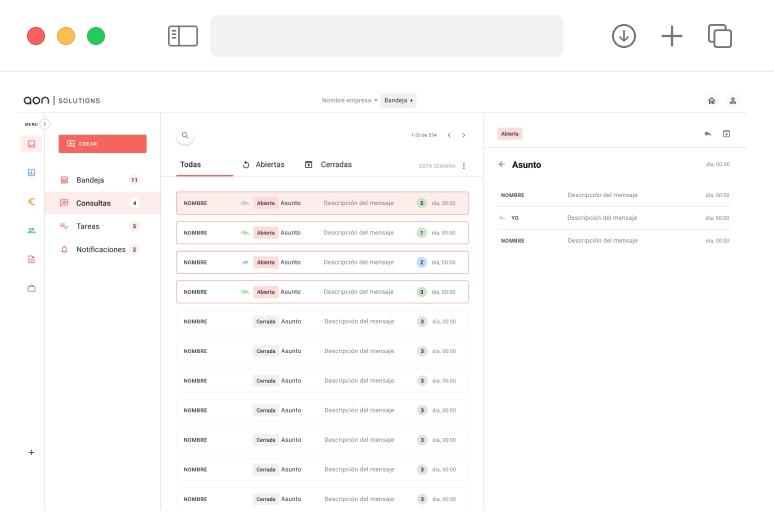The height and width of the screenshot is (528, 774).
Task: Click the plus icon at sidebar bottom
Action: pyautogui.click(x=31, y=452)
